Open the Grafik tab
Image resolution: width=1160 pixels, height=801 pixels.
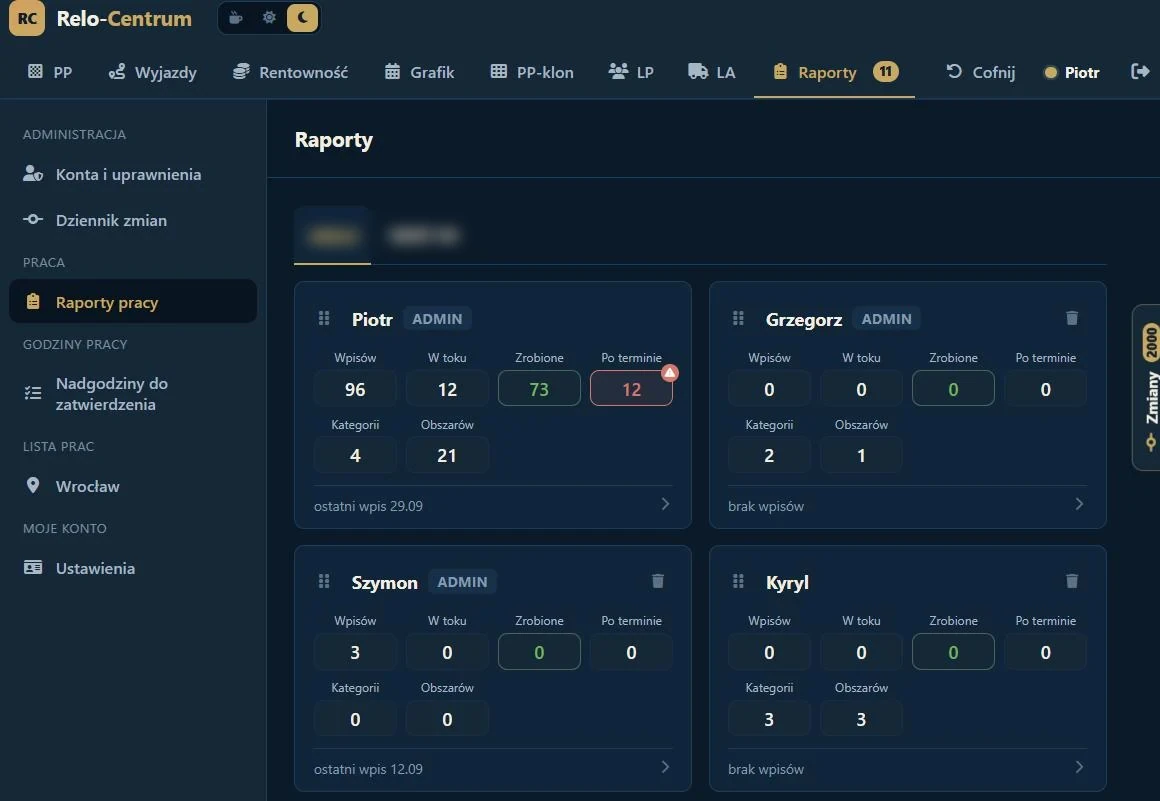(419, 72)
